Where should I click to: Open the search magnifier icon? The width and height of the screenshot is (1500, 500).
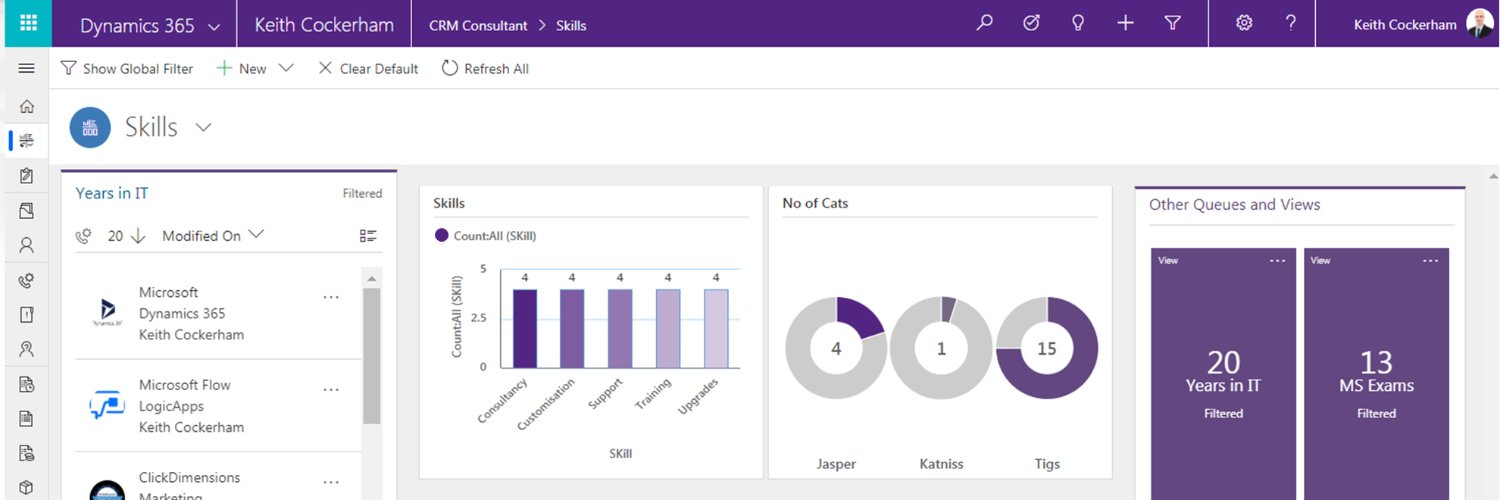coord(985,23)
